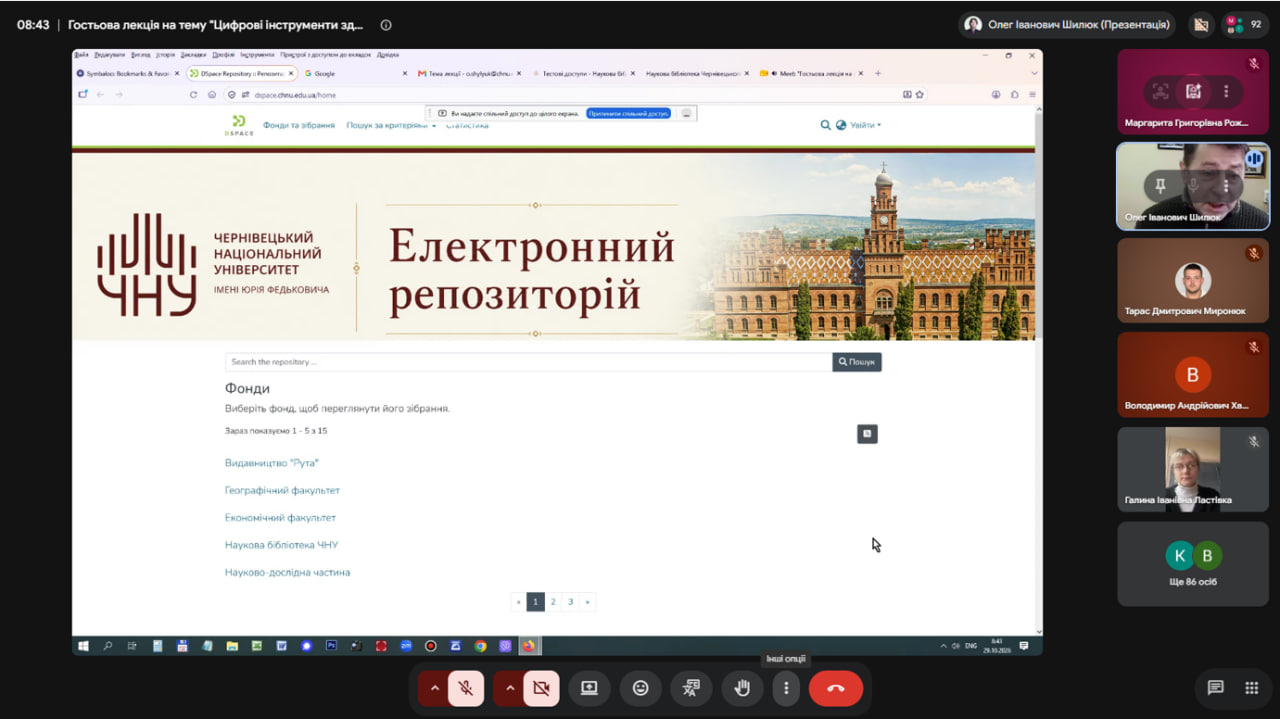Click the address bar with dspace.chnu.edu.ua/home

(575, 95)
